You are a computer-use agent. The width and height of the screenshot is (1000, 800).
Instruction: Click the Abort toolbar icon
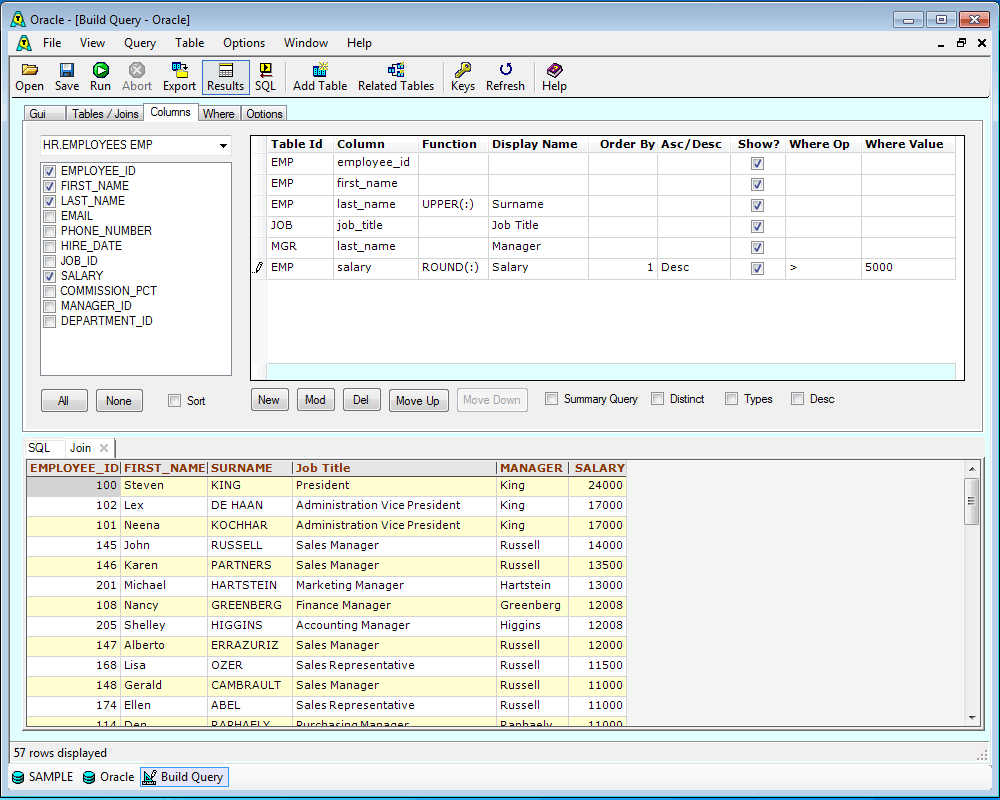click(137, 77)
